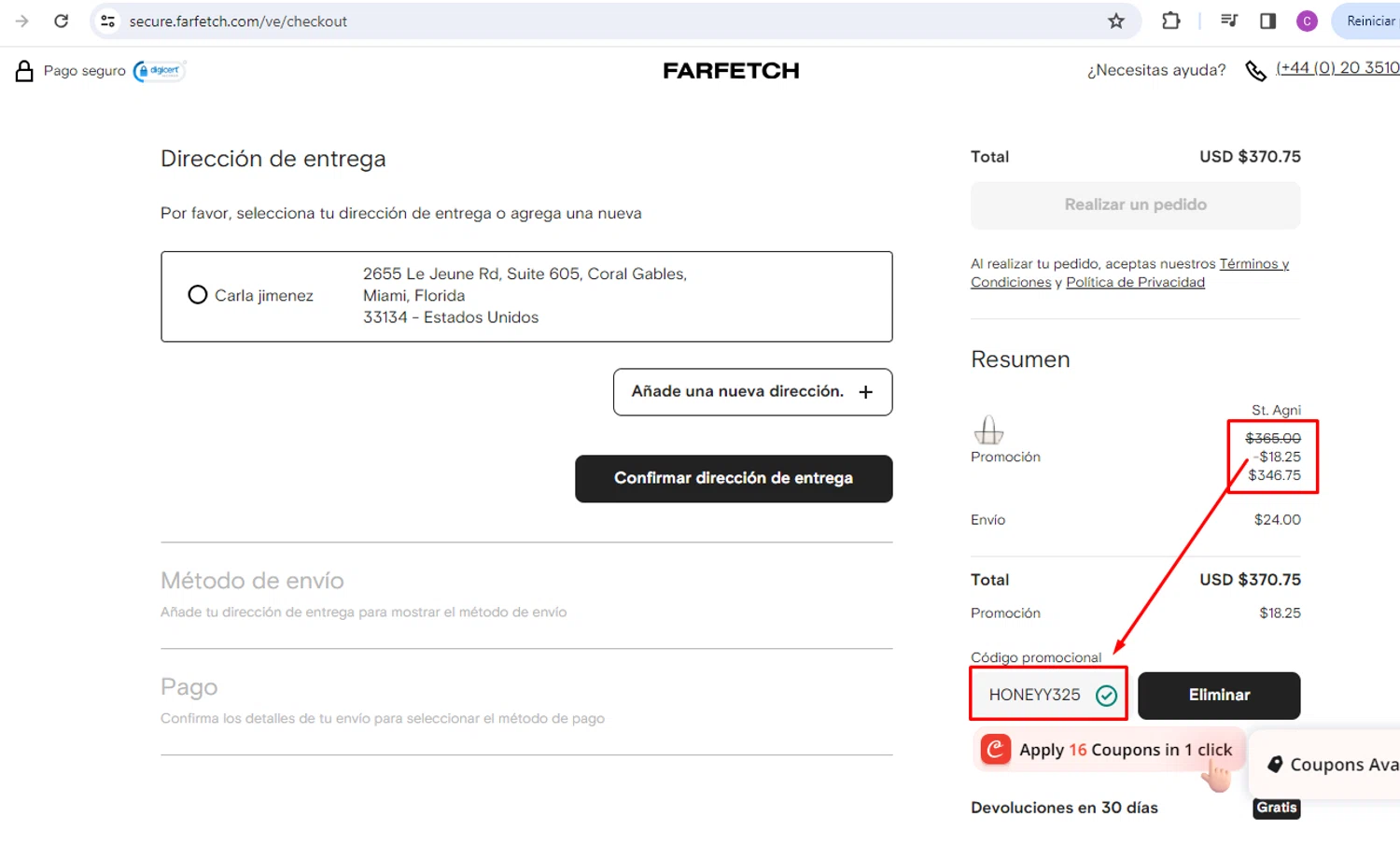Click the plus icon in new address button

[x=866, y=392]
